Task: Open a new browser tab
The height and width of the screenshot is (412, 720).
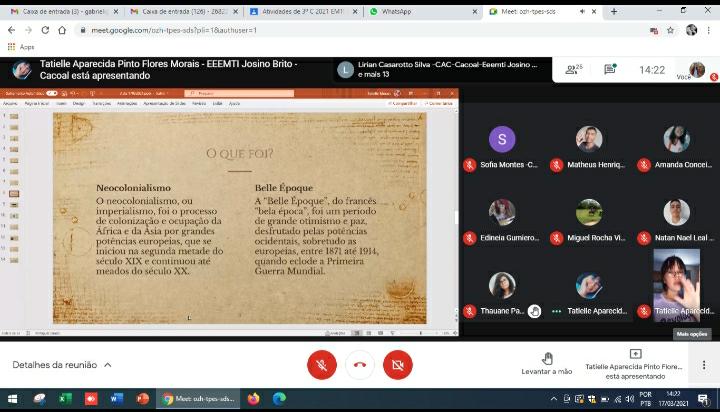Action: pos(614,11)
